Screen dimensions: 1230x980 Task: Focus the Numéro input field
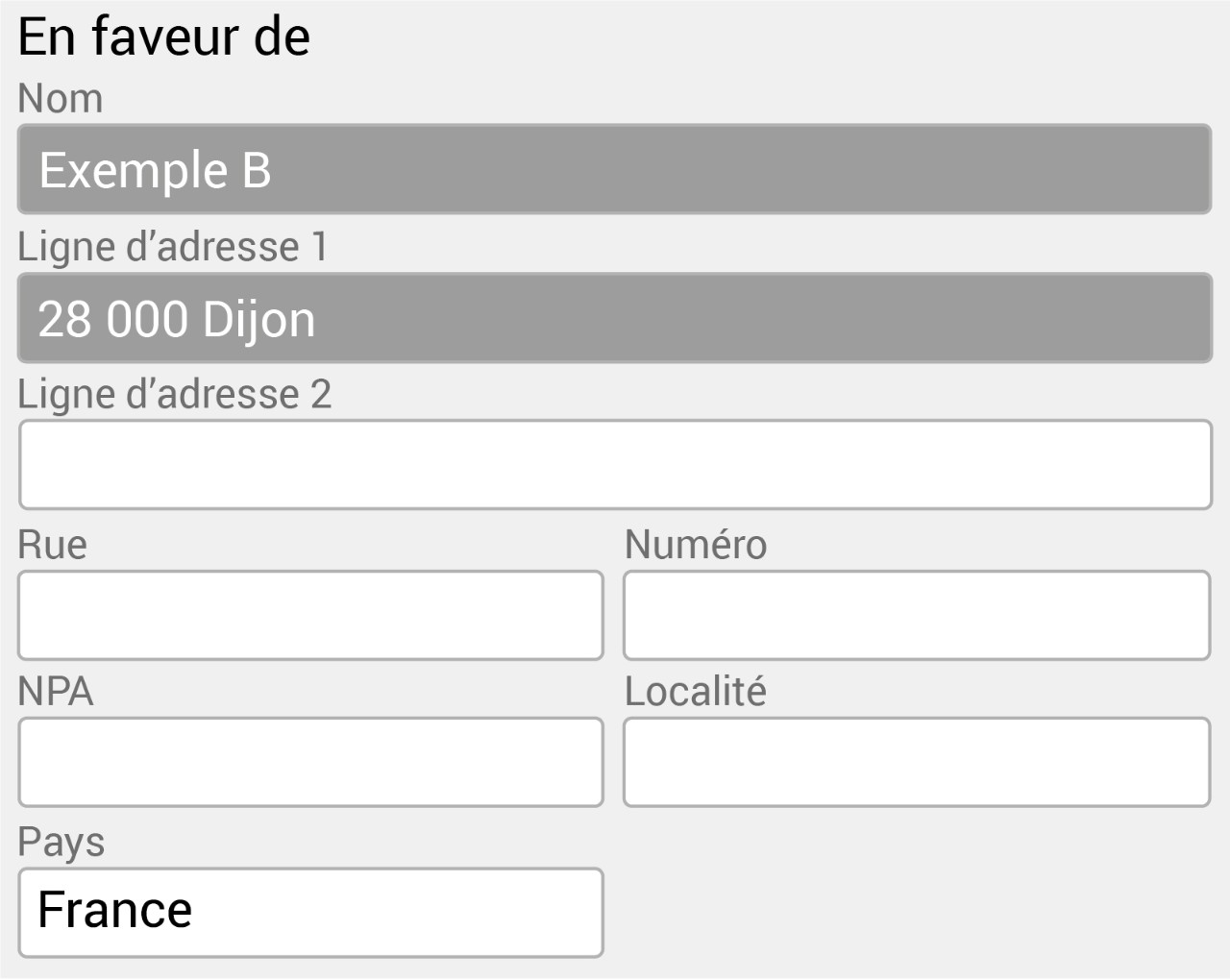[917, 615]
